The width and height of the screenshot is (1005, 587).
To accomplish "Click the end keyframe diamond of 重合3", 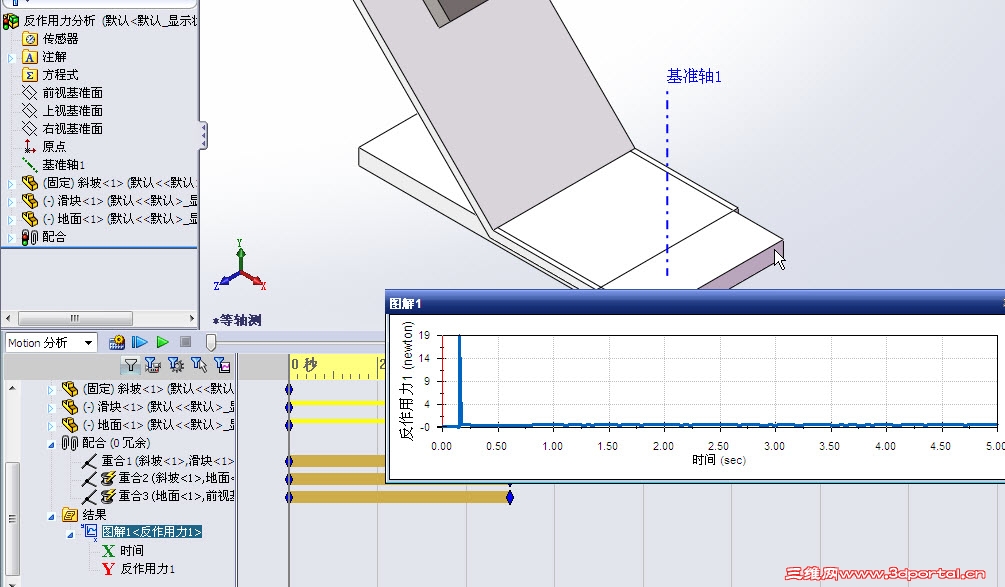I will (x=510, y=497).
